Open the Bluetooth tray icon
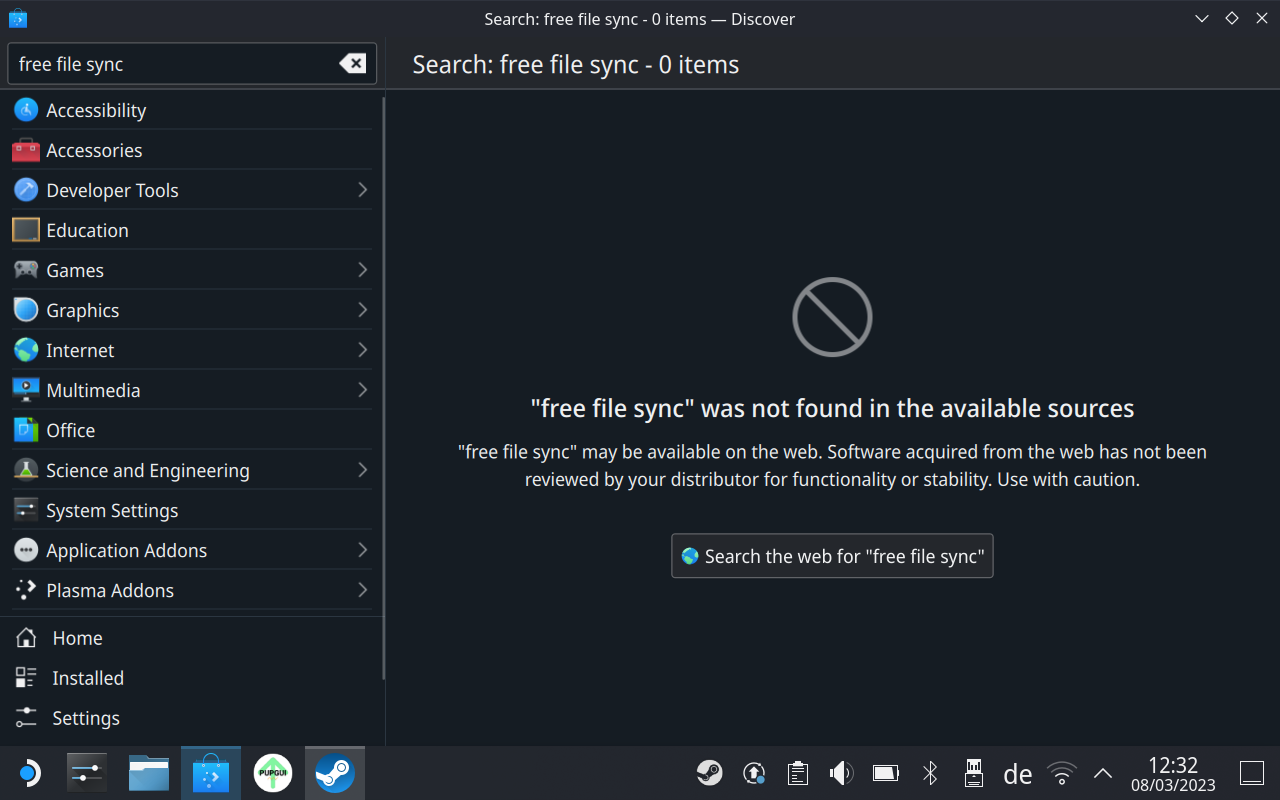The height and width of the screenshot is (800, 1280). [930, 773]
